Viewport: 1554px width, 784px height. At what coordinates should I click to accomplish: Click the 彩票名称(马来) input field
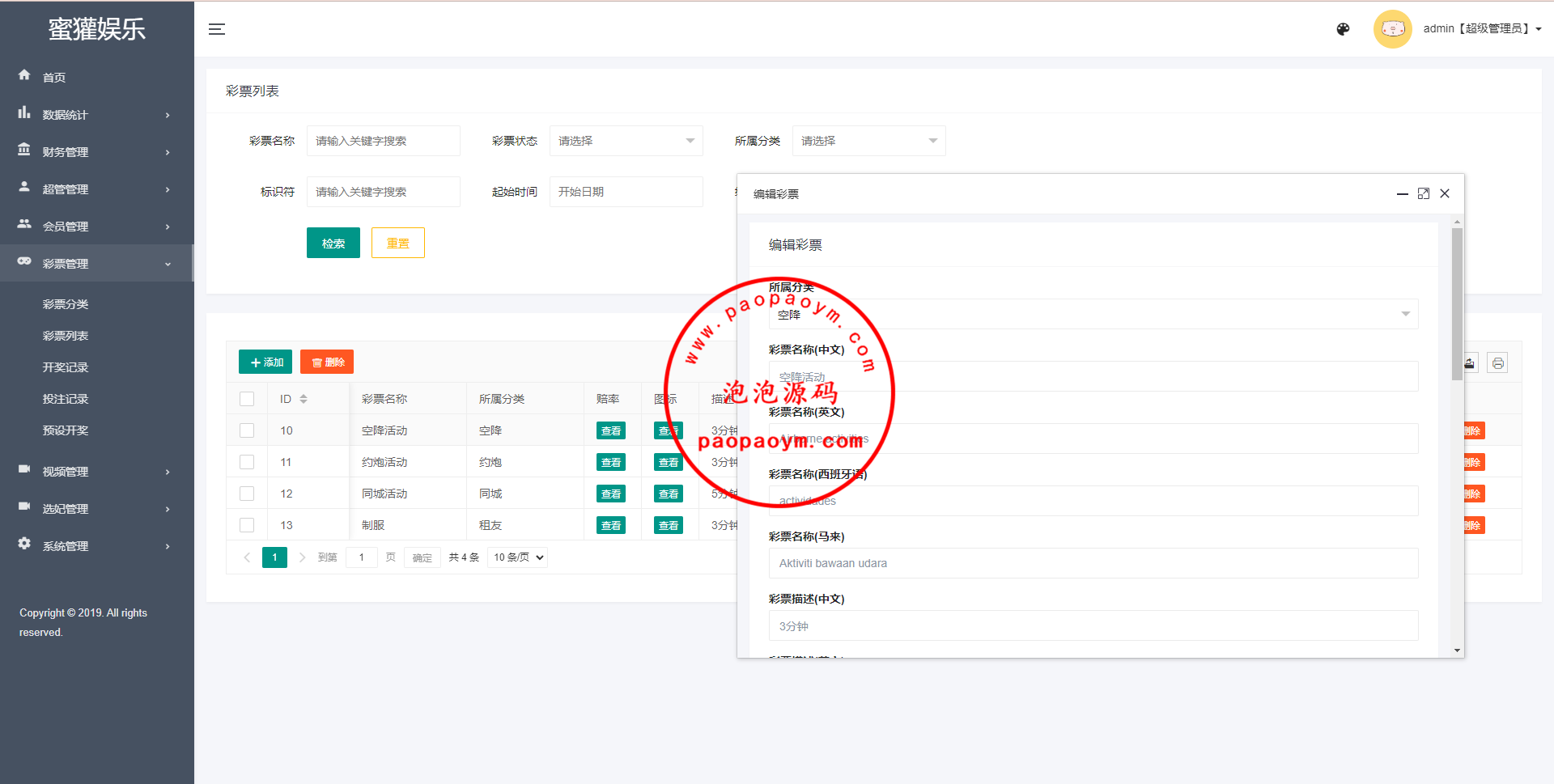(1093, 563)
